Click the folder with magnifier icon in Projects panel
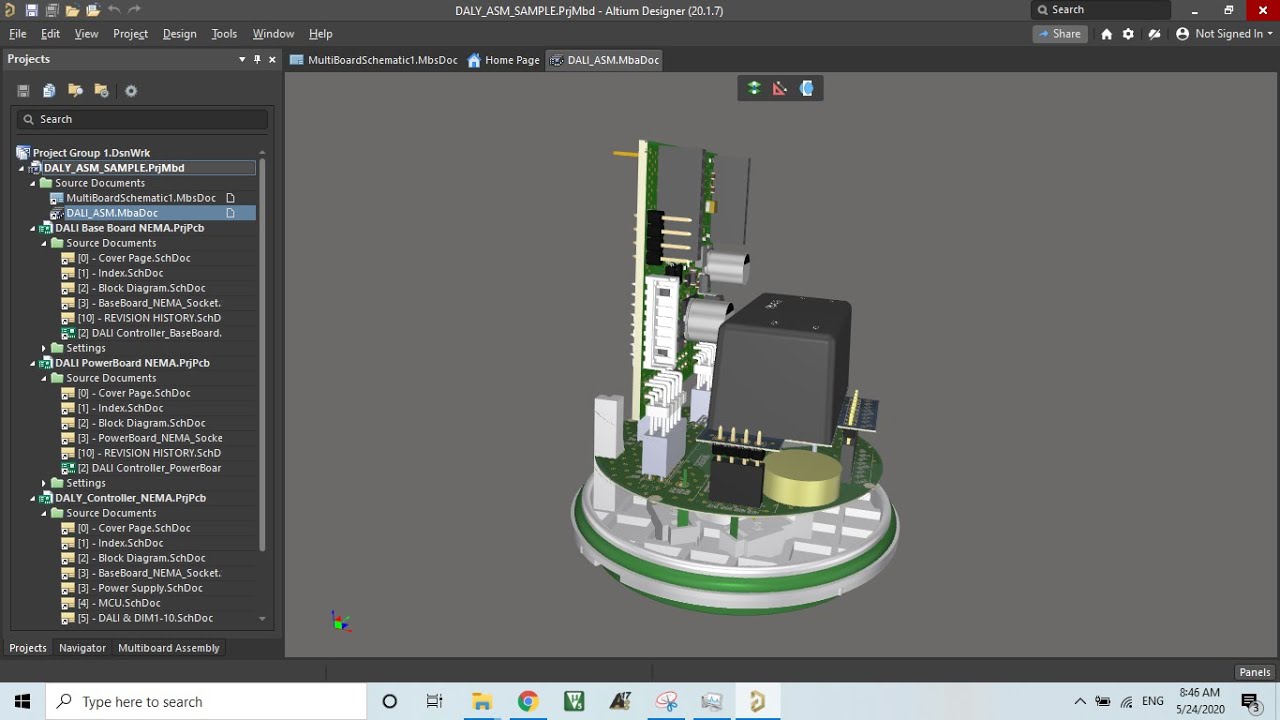The image size is (1280, 720). tap(75, 90)
